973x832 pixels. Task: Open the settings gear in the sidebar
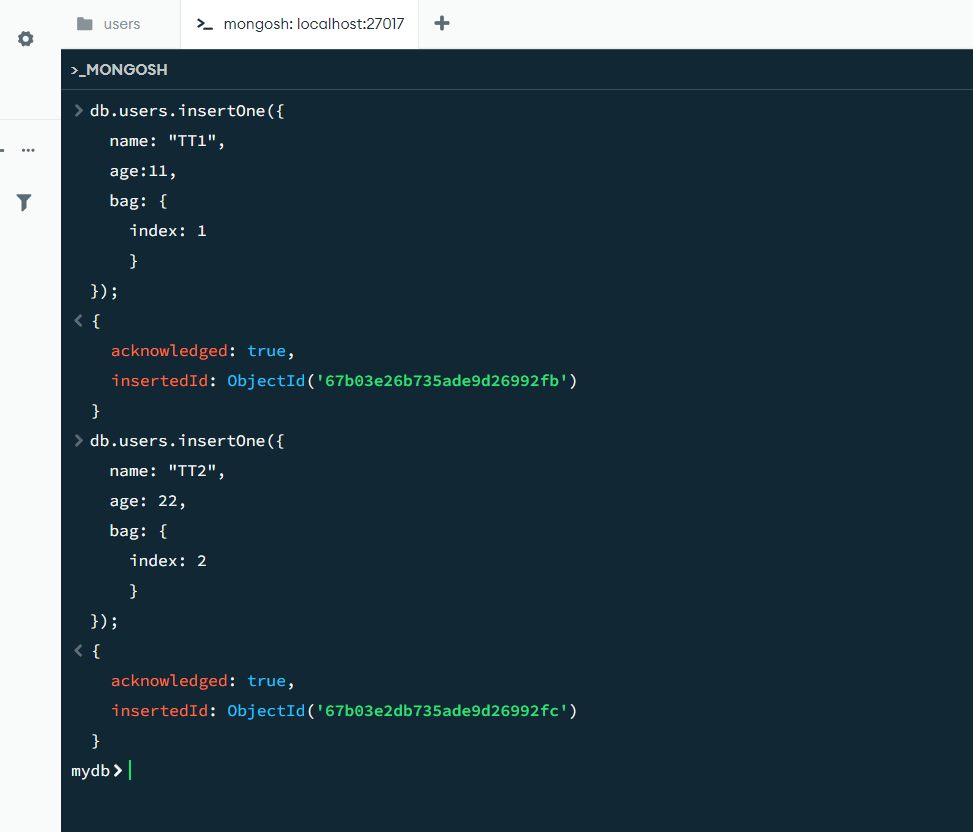(x=26, y=39)
